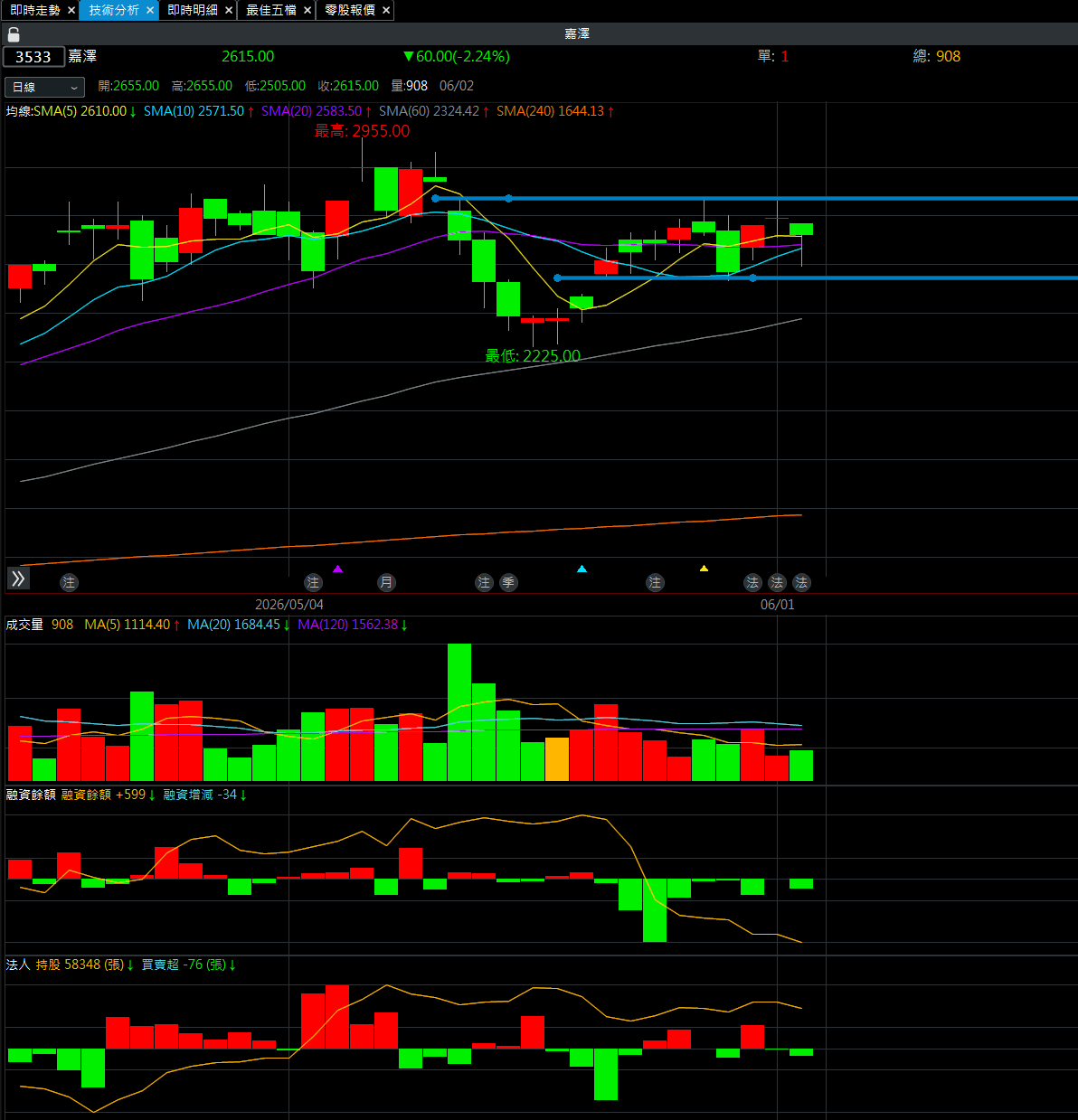Click the 最高: 2955.00 high price label
This screenshot has width=1078, height=1120.
click(362, 131)
